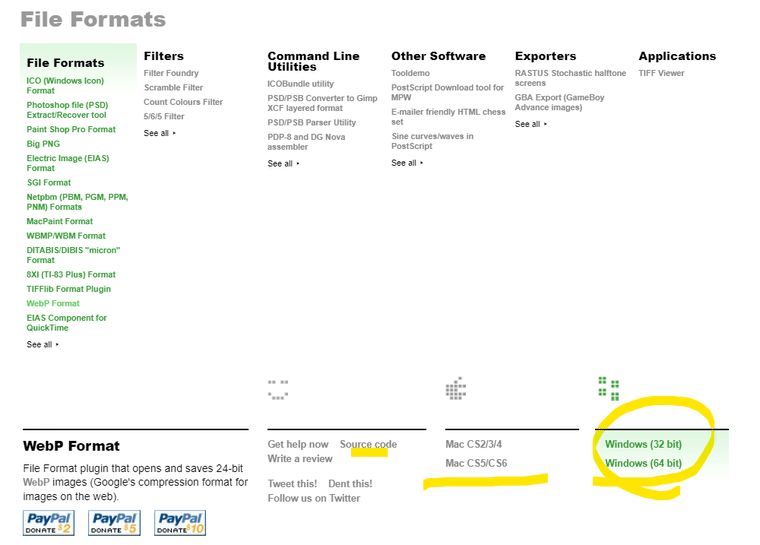Viewport: 760px width, 545px height.
Task: Expand See all under Other Software
Action: pos(407,163)
